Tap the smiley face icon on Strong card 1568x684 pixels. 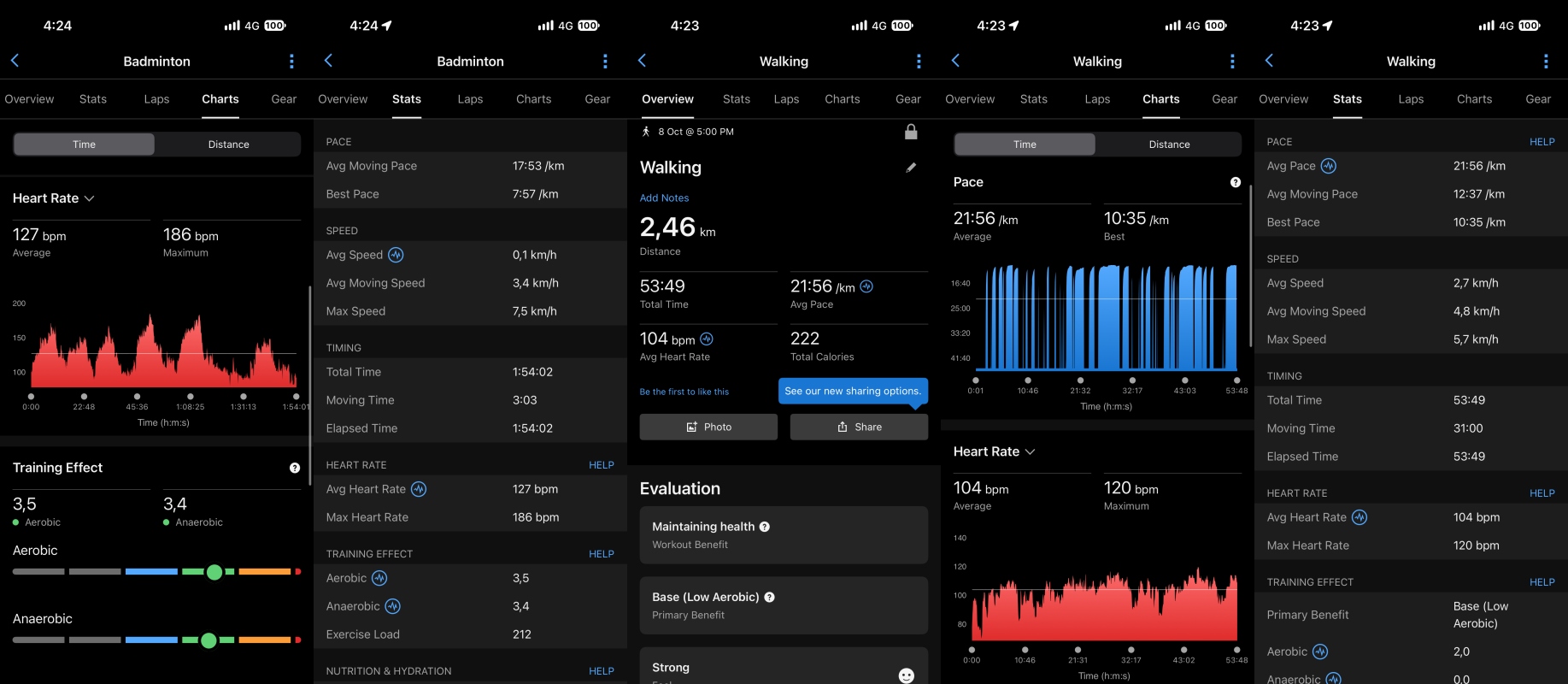coord(907,675)
